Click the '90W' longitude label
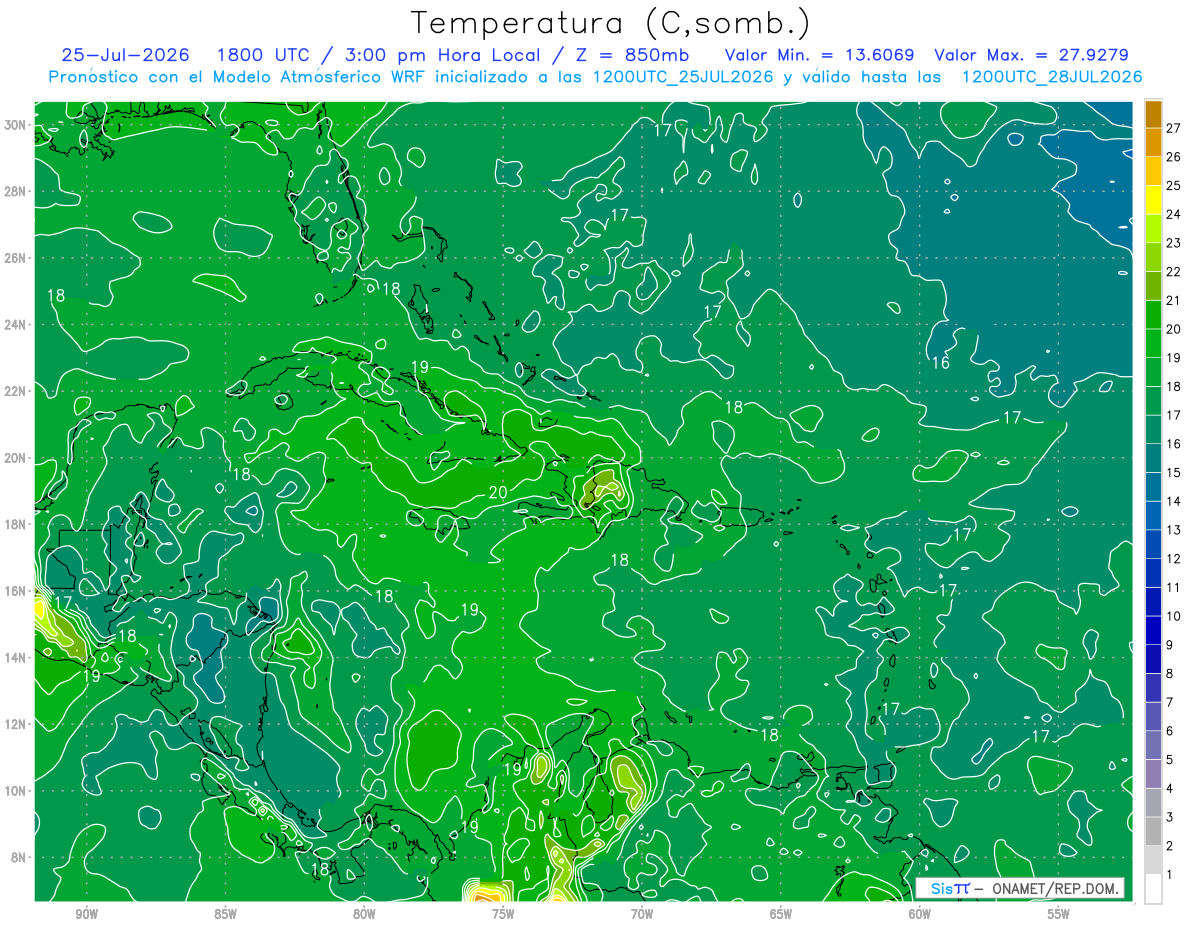Viewport: 1200px width, 927px height. click(87, 915)
